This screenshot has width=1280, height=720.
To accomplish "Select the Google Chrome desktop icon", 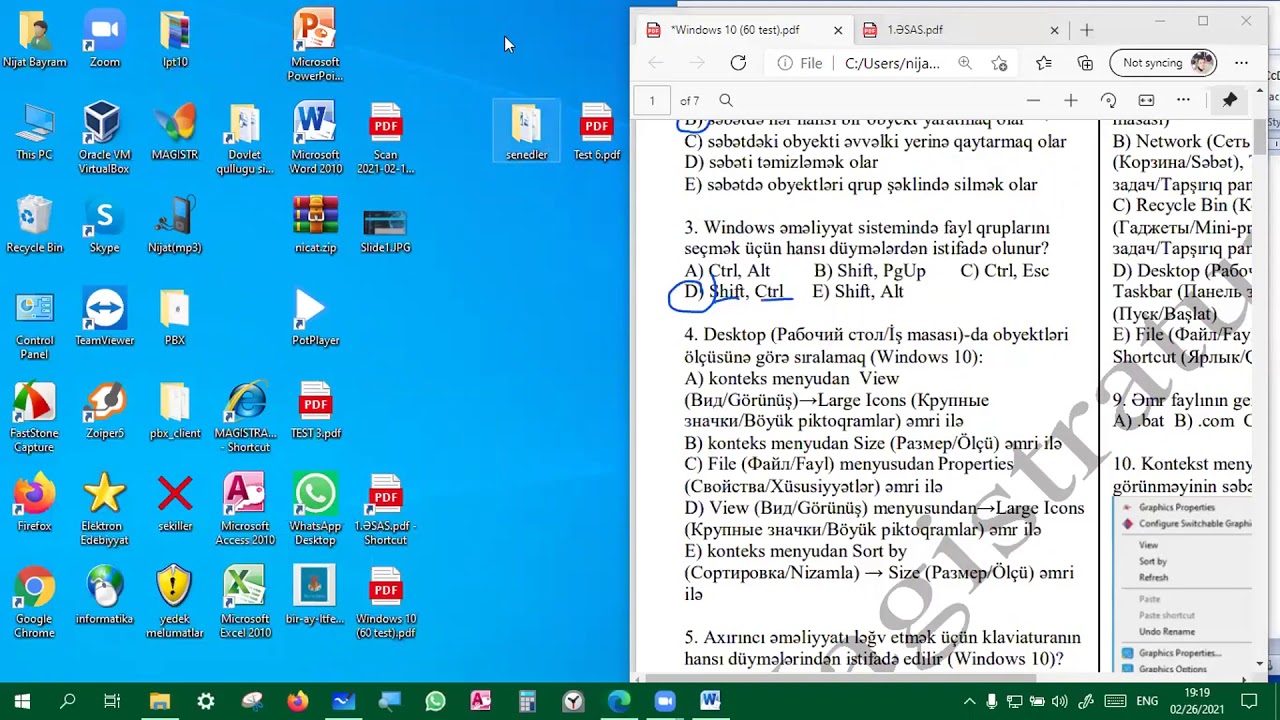I will [x=34, y=603].
